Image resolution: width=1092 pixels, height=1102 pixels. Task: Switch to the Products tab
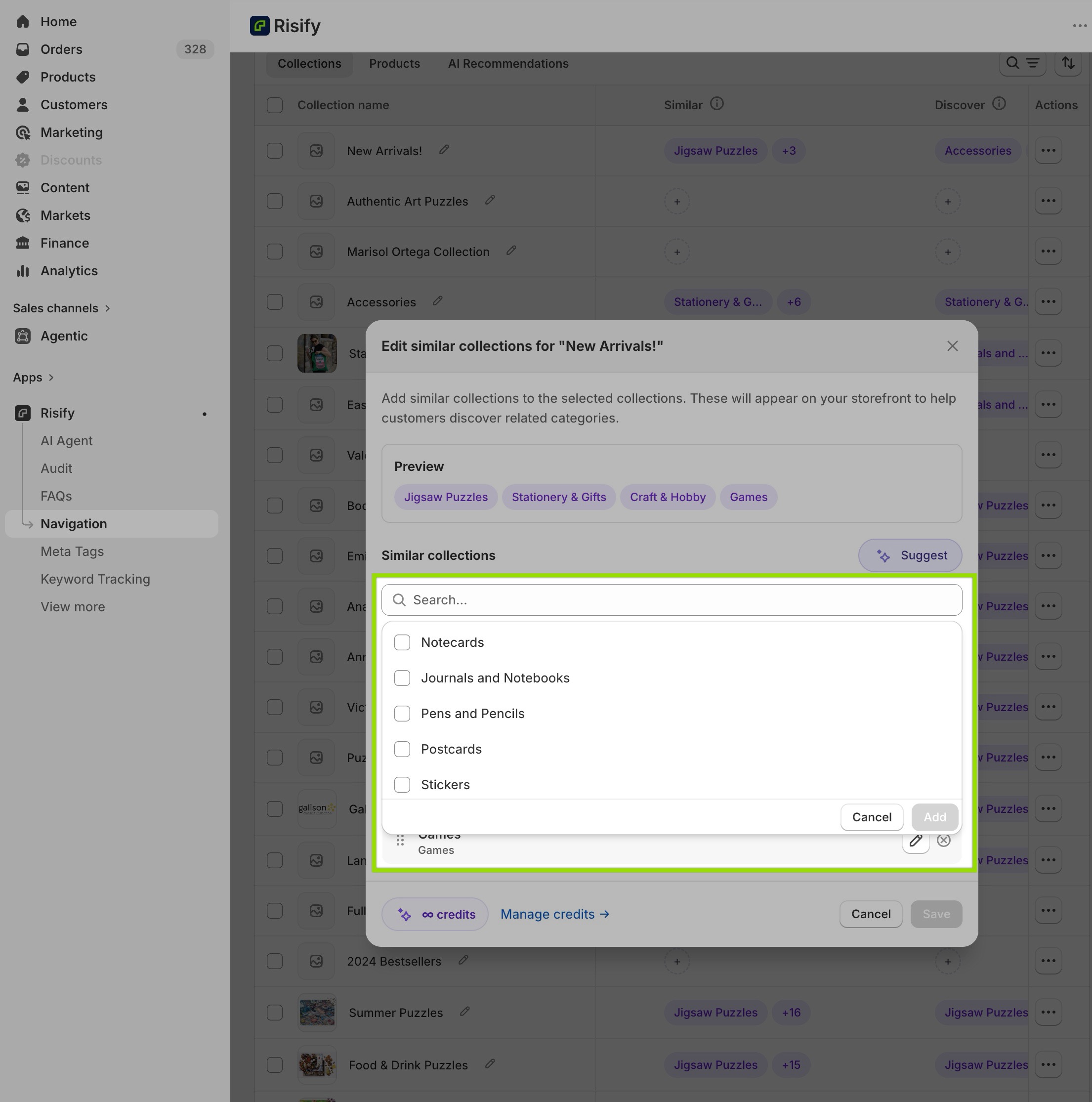click(395, 64)
